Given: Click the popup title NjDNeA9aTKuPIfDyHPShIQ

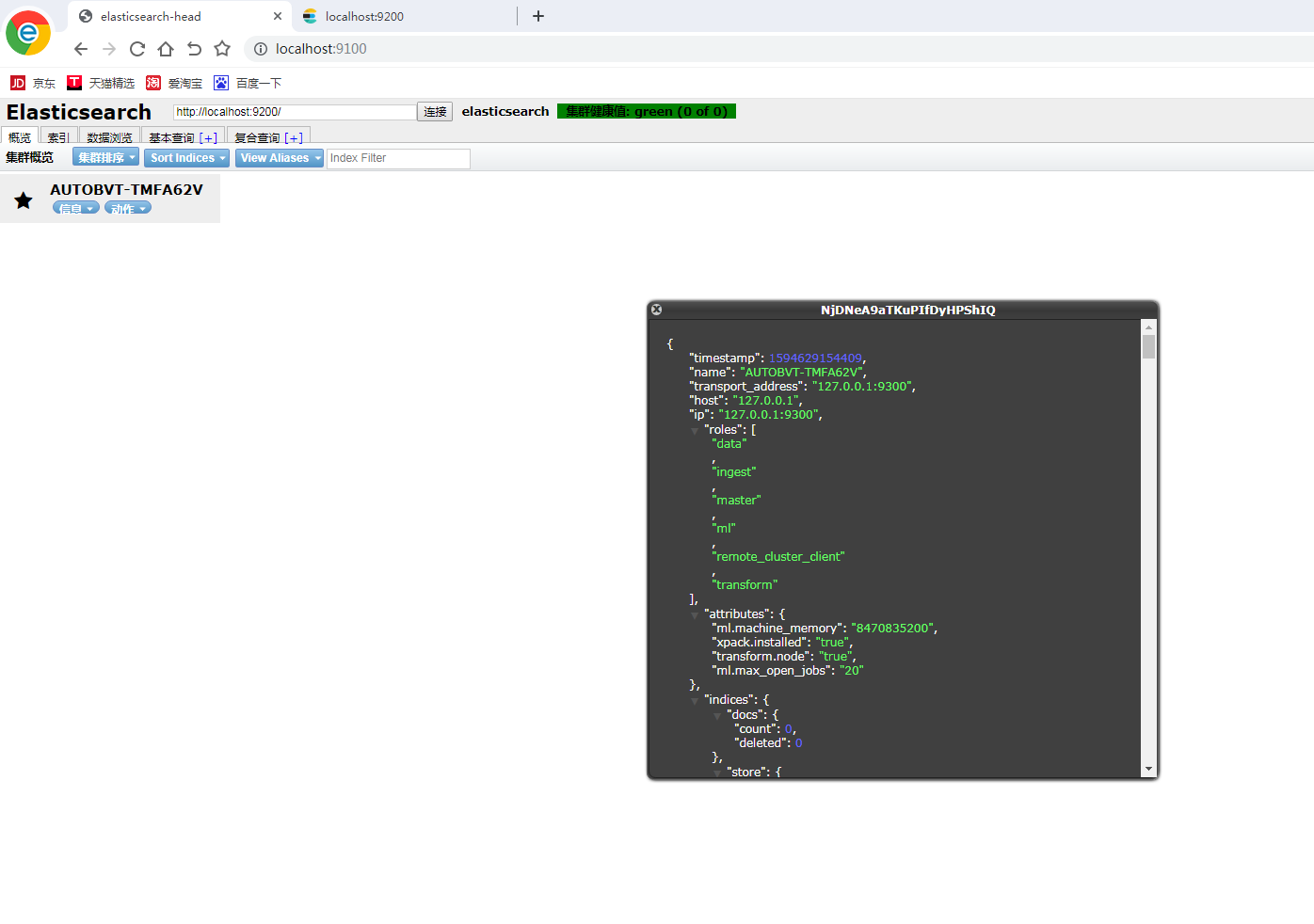Looking at the screenshot, I should [907, 310].
